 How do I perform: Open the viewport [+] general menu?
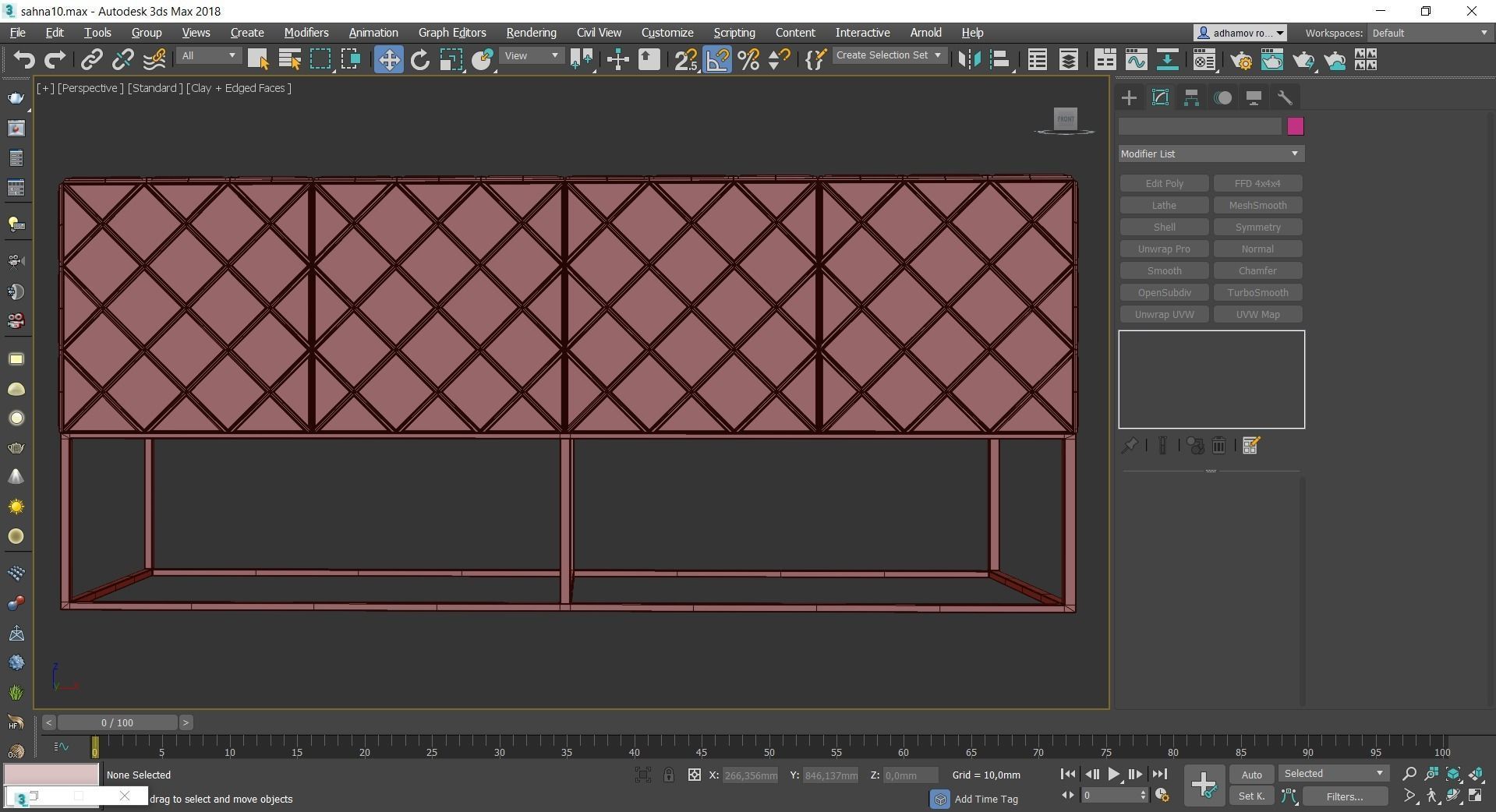click(45, 88)
